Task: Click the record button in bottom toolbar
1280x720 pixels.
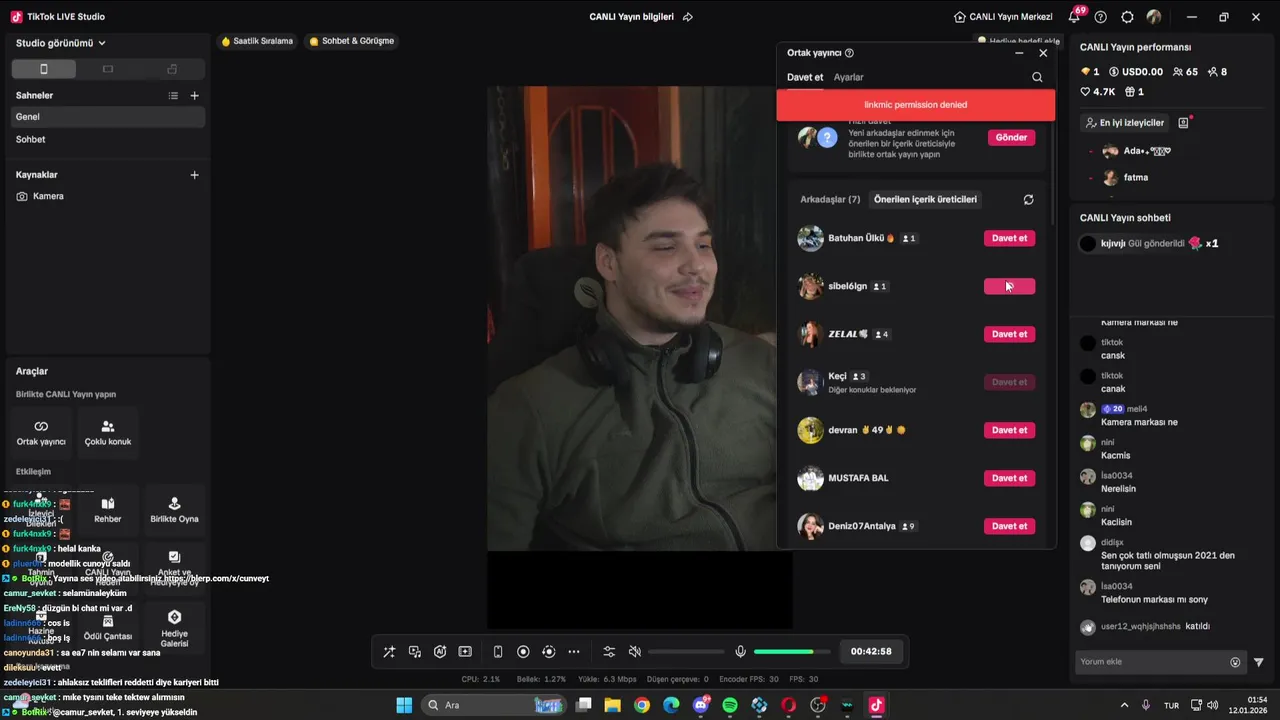Action: (523, 652)
